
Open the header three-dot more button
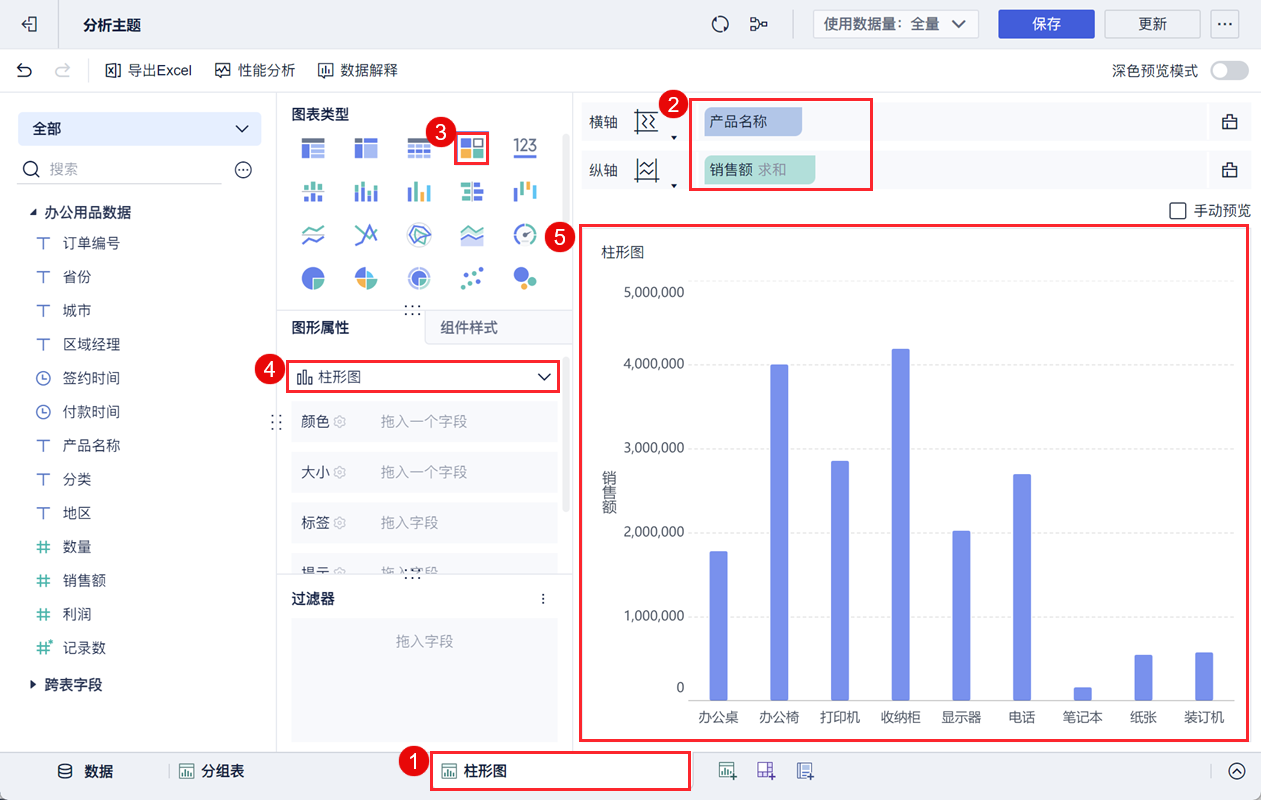(1225, 24)
